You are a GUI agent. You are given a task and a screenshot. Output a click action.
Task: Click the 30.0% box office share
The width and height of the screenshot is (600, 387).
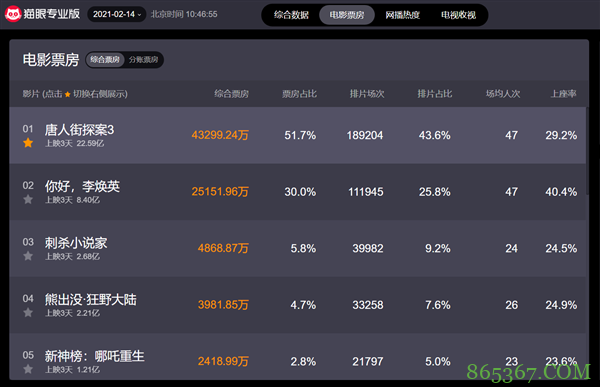point(300,192)
